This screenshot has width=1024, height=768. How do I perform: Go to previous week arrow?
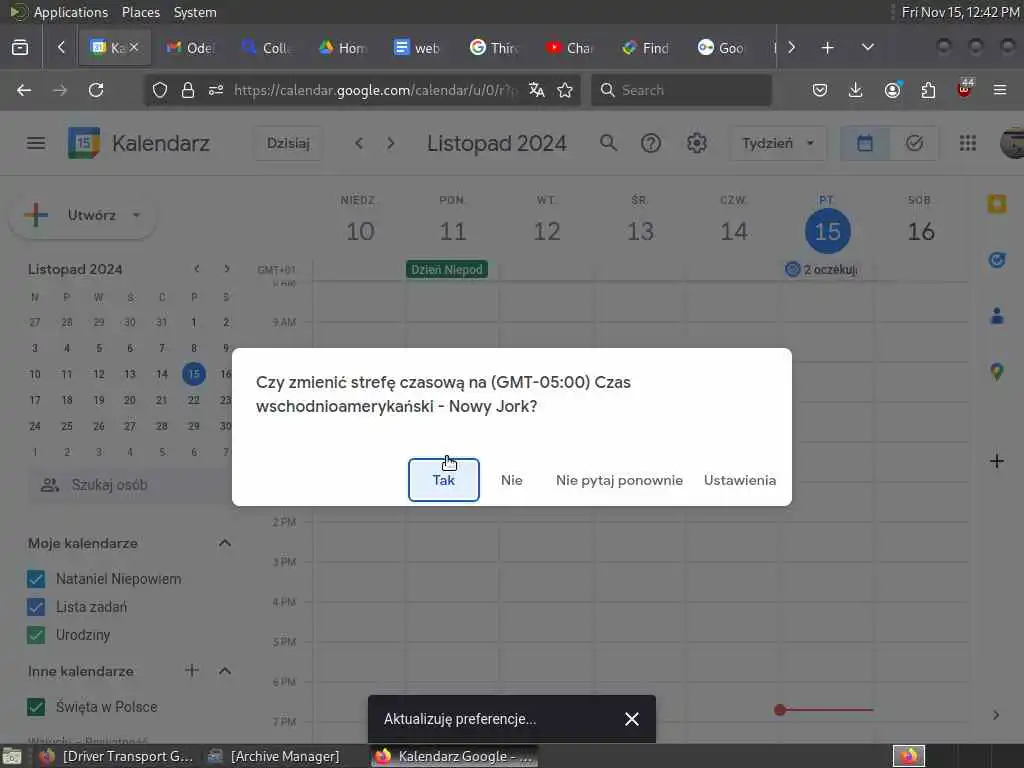pyautogui.click(x=359, y=143)
